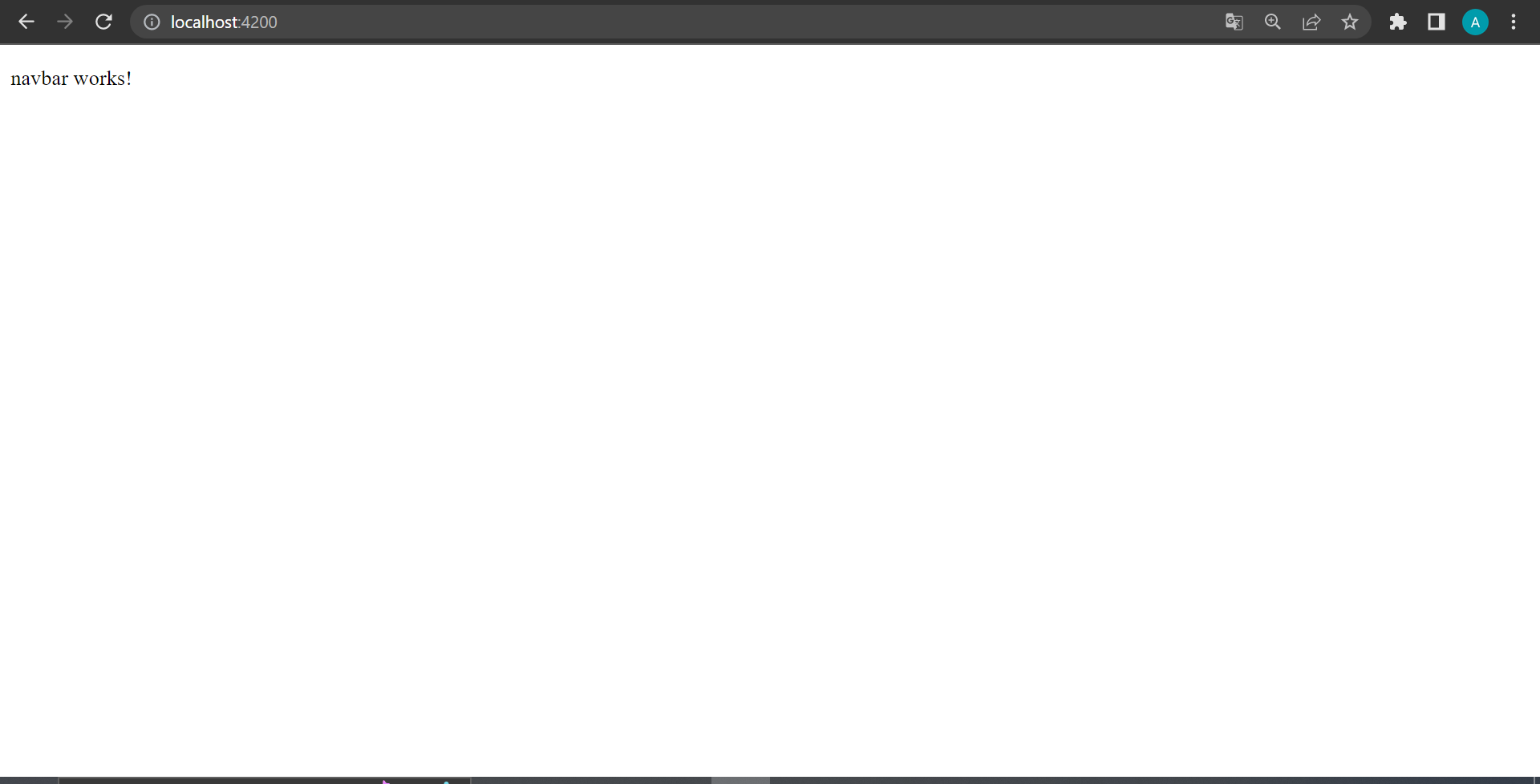Click the taskbar search box edge
1540x784 pixels.
tap(264, 780)
